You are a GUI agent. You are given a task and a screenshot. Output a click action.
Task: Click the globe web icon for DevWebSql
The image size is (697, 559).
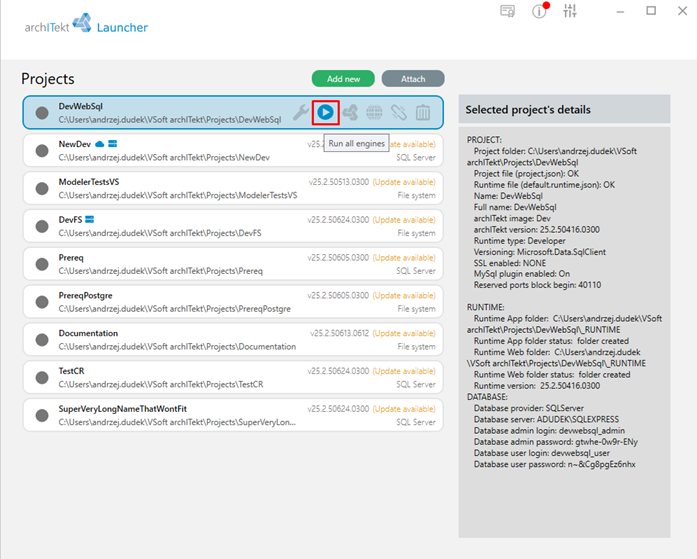pyautogui.click(x=374, y=112)
